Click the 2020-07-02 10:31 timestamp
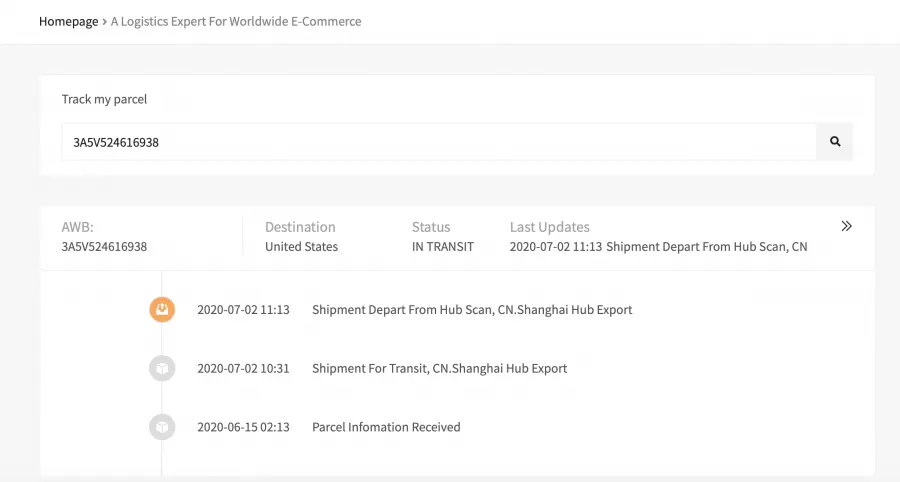The width and height of the screenshot is (900, 482). click(243, 368)
